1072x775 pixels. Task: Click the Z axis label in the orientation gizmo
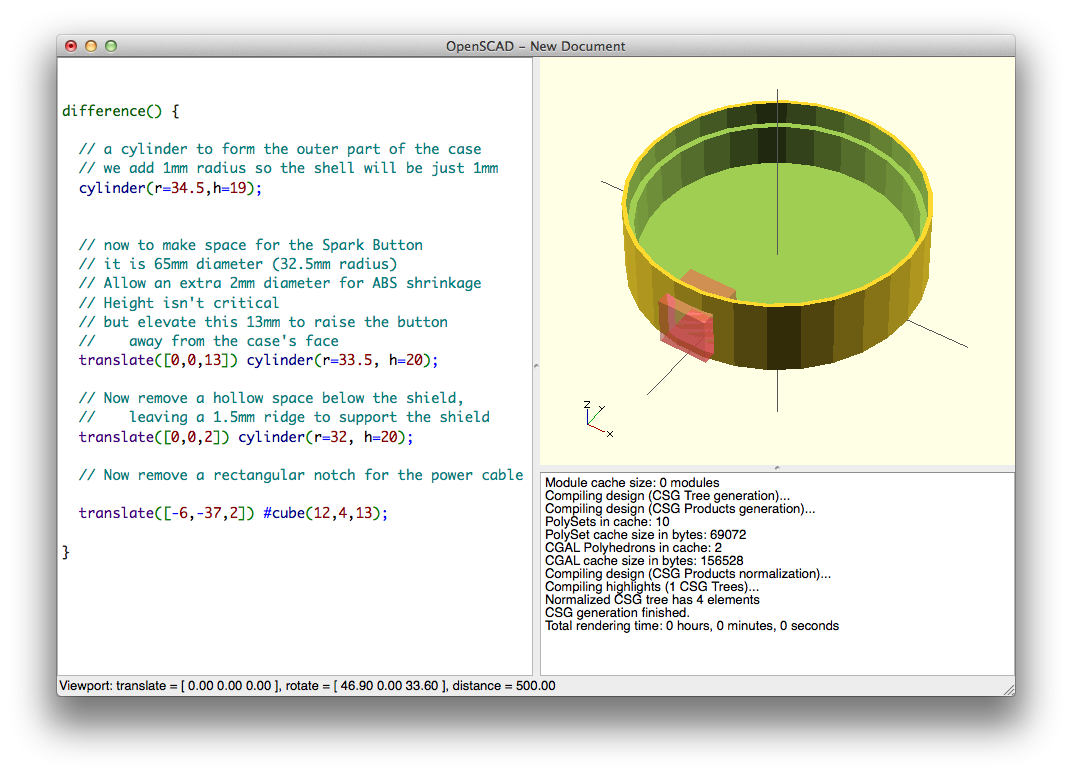click(x=585, y=403)
